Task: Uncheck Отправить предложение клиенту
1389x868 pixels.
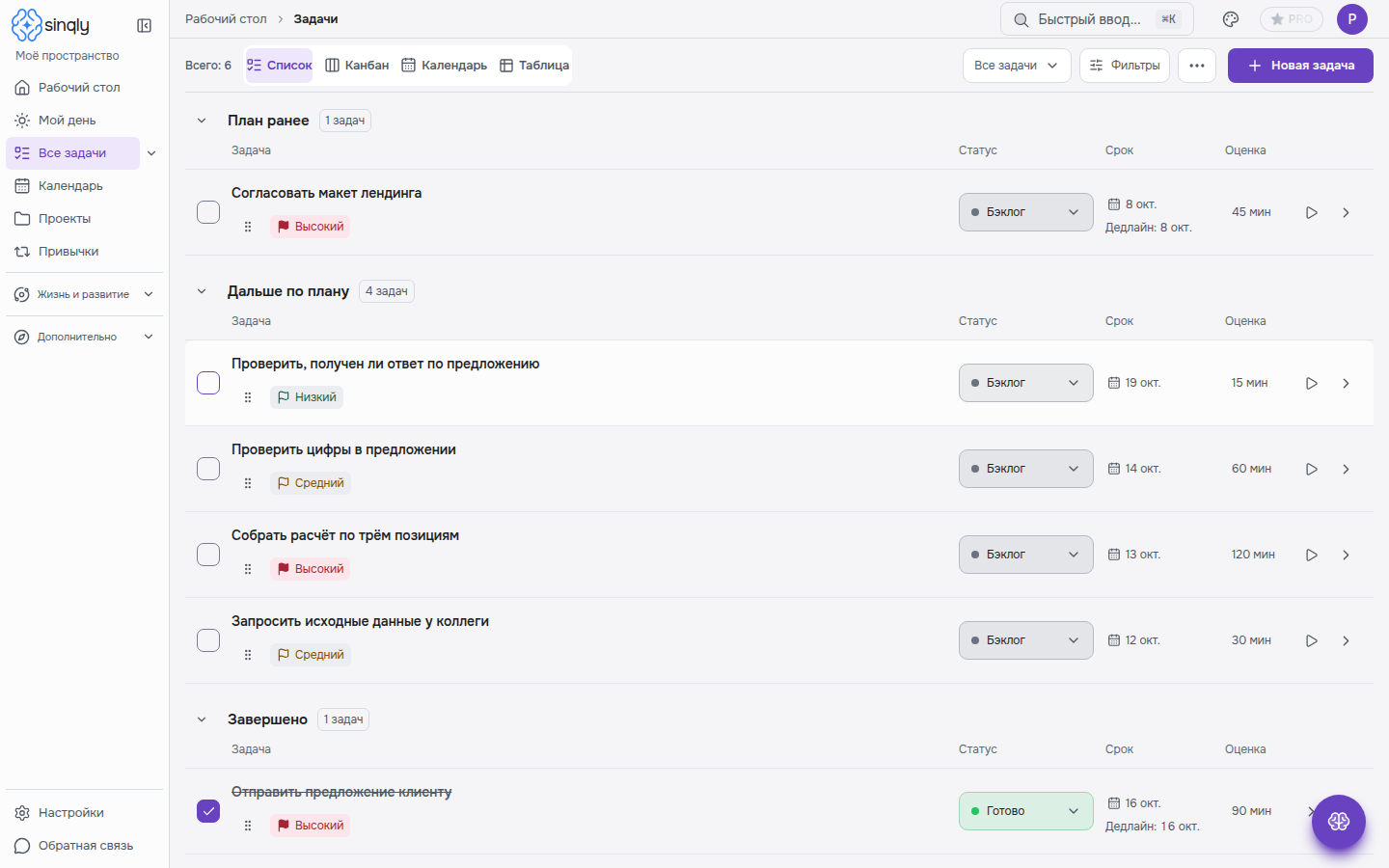Action: (x=208, y=811)
